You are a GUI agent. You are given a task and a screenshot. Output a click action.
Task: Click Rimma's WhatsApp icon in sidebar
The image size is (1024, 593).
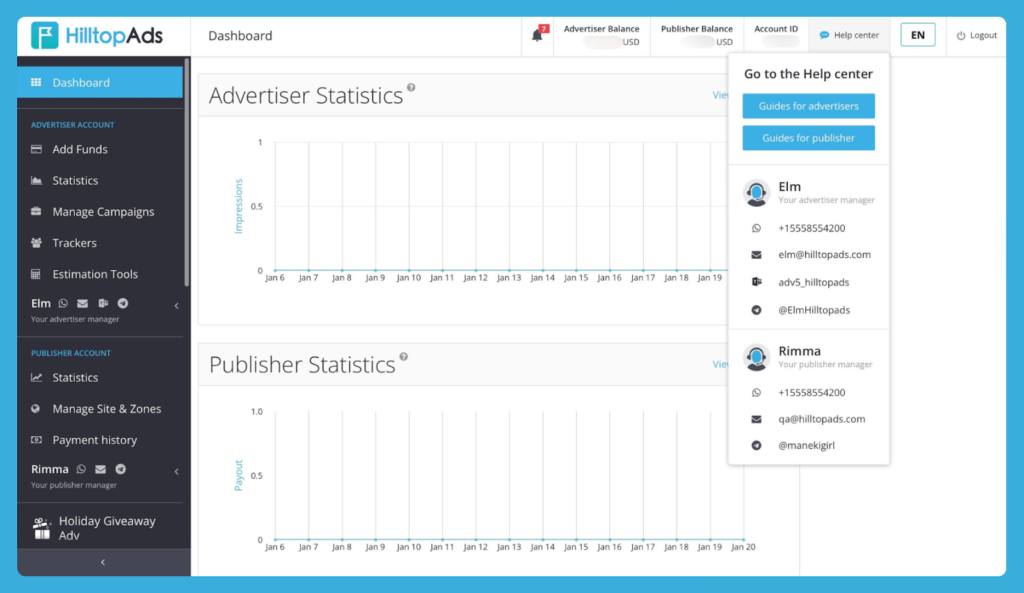[81, 469]
